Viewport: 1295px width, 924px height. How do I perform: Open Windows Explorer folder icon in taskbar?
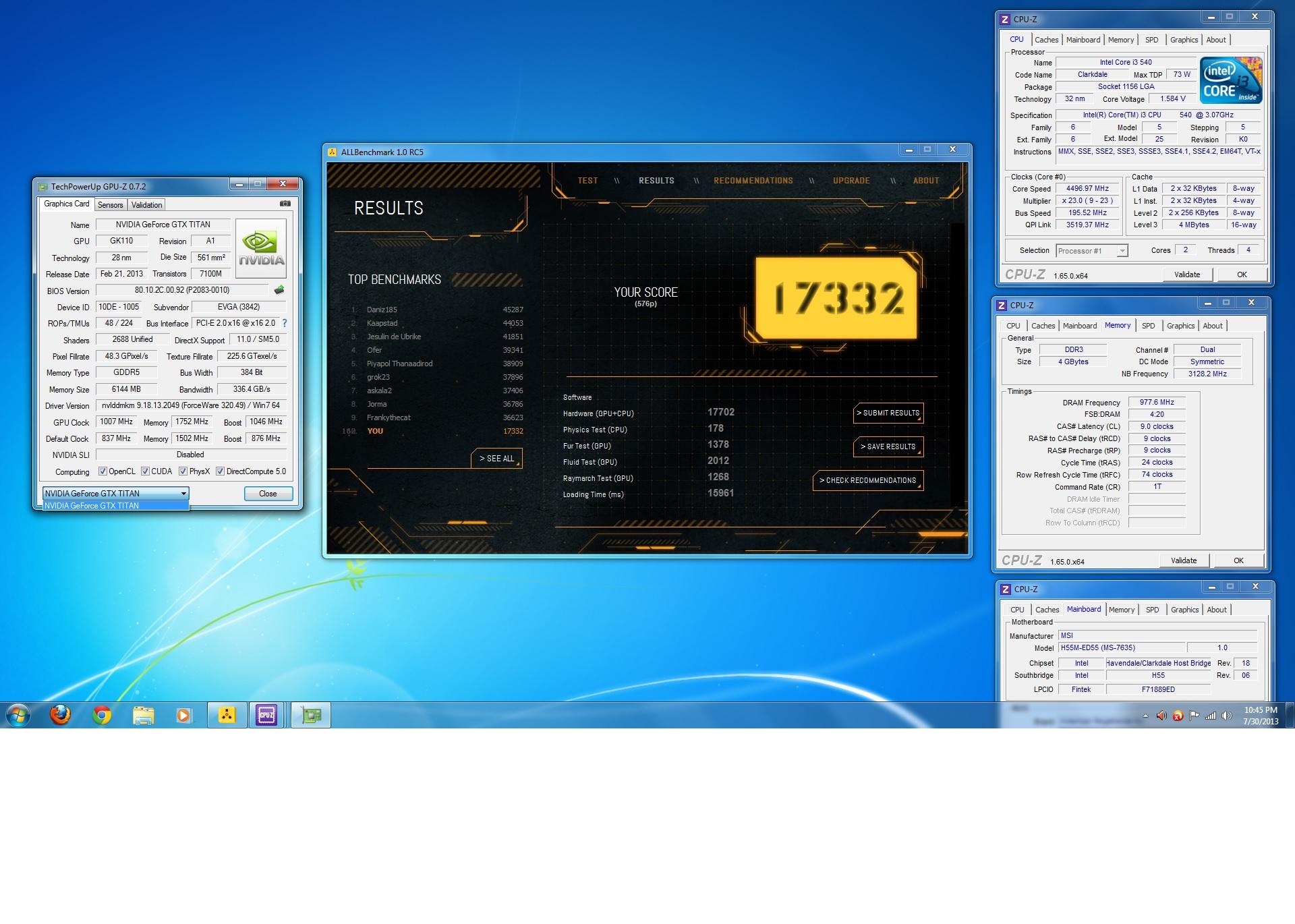coord(143,715)
